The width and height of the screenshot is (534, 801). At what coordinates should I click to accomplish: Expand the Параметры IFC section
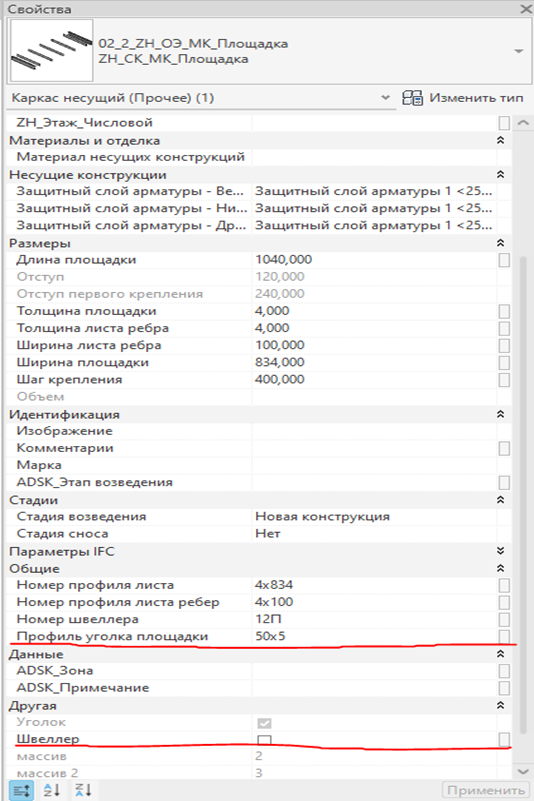pos(501,551)
